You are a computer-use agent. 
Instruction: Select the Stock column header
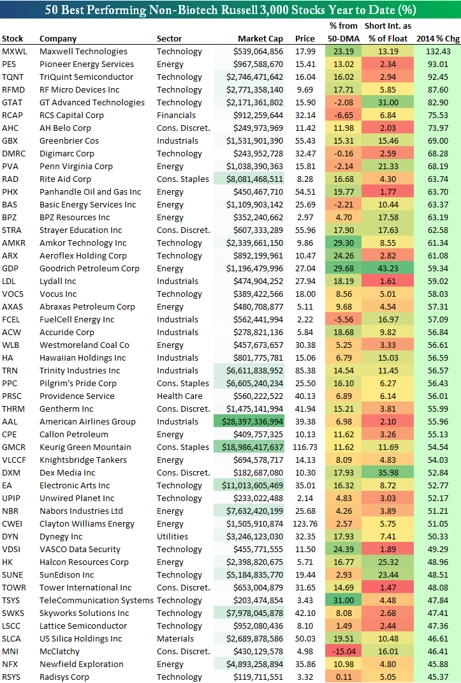(x=12, y=39)
